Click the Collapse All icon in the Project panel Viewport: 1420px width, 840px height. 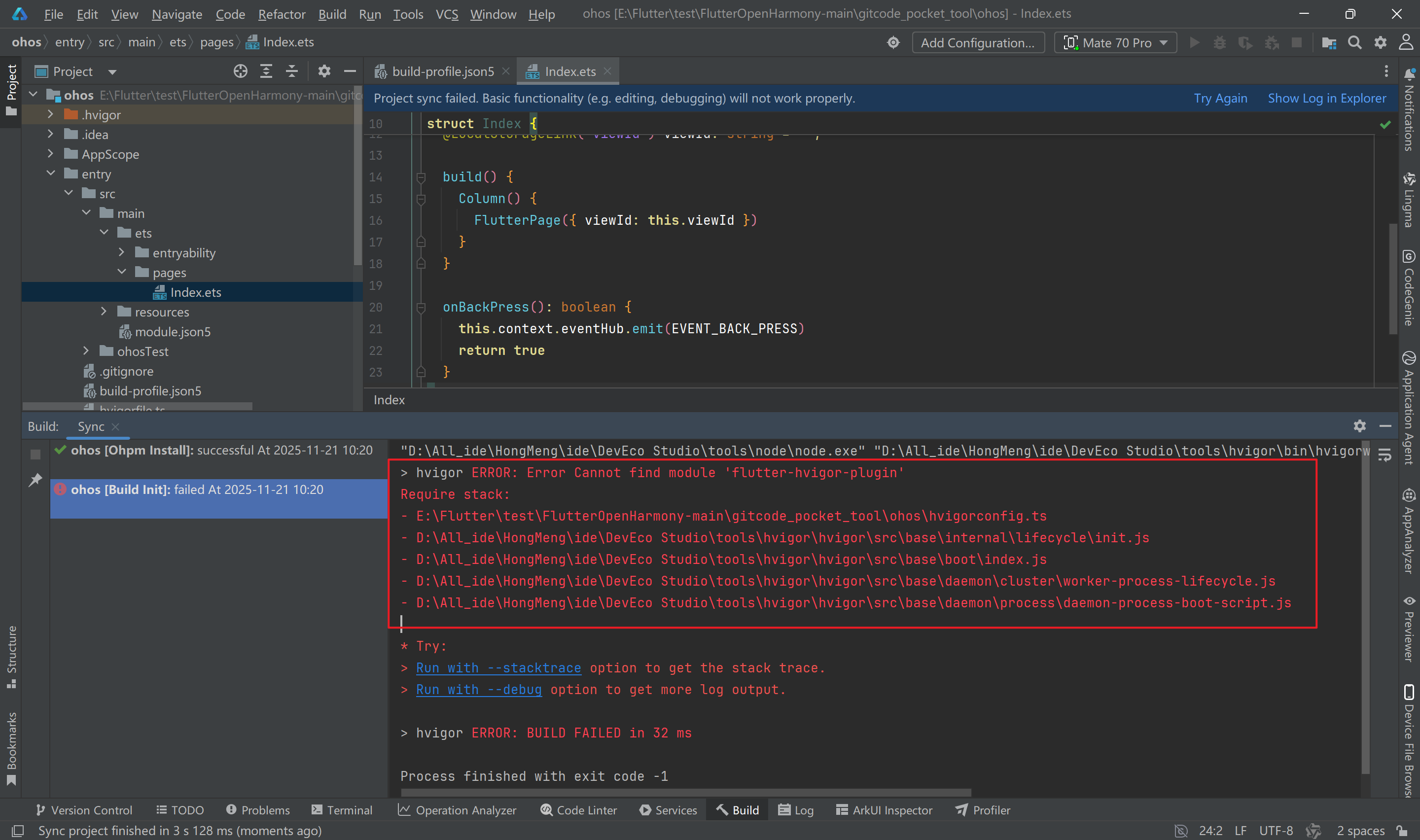291,71
